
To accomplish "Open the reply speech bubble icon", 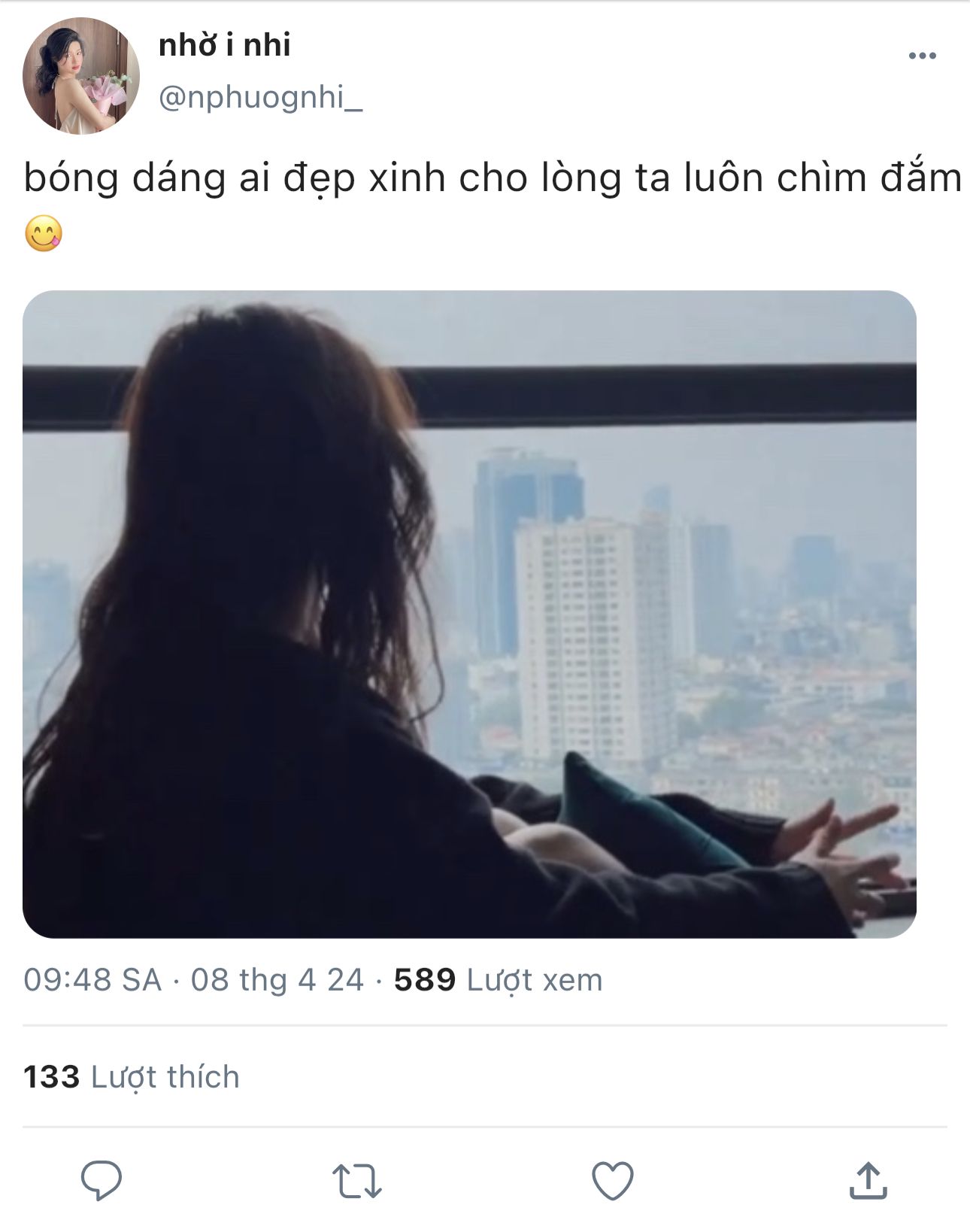I will [102, 1180].
